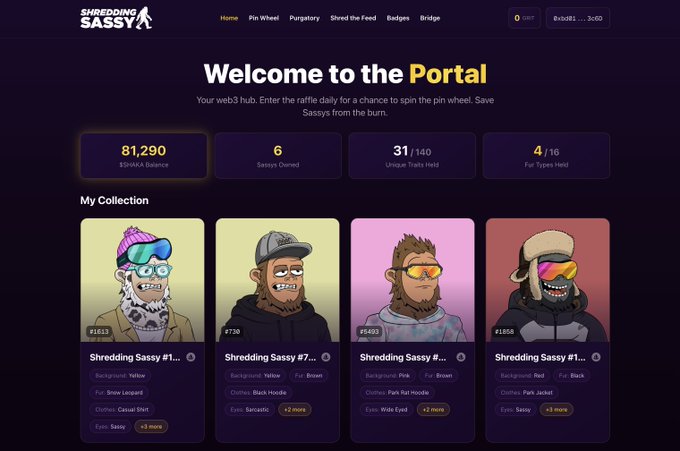This screenshot has width=680, height=451.
Task: Click the Fur Types Held stat card
Action: 546,156
